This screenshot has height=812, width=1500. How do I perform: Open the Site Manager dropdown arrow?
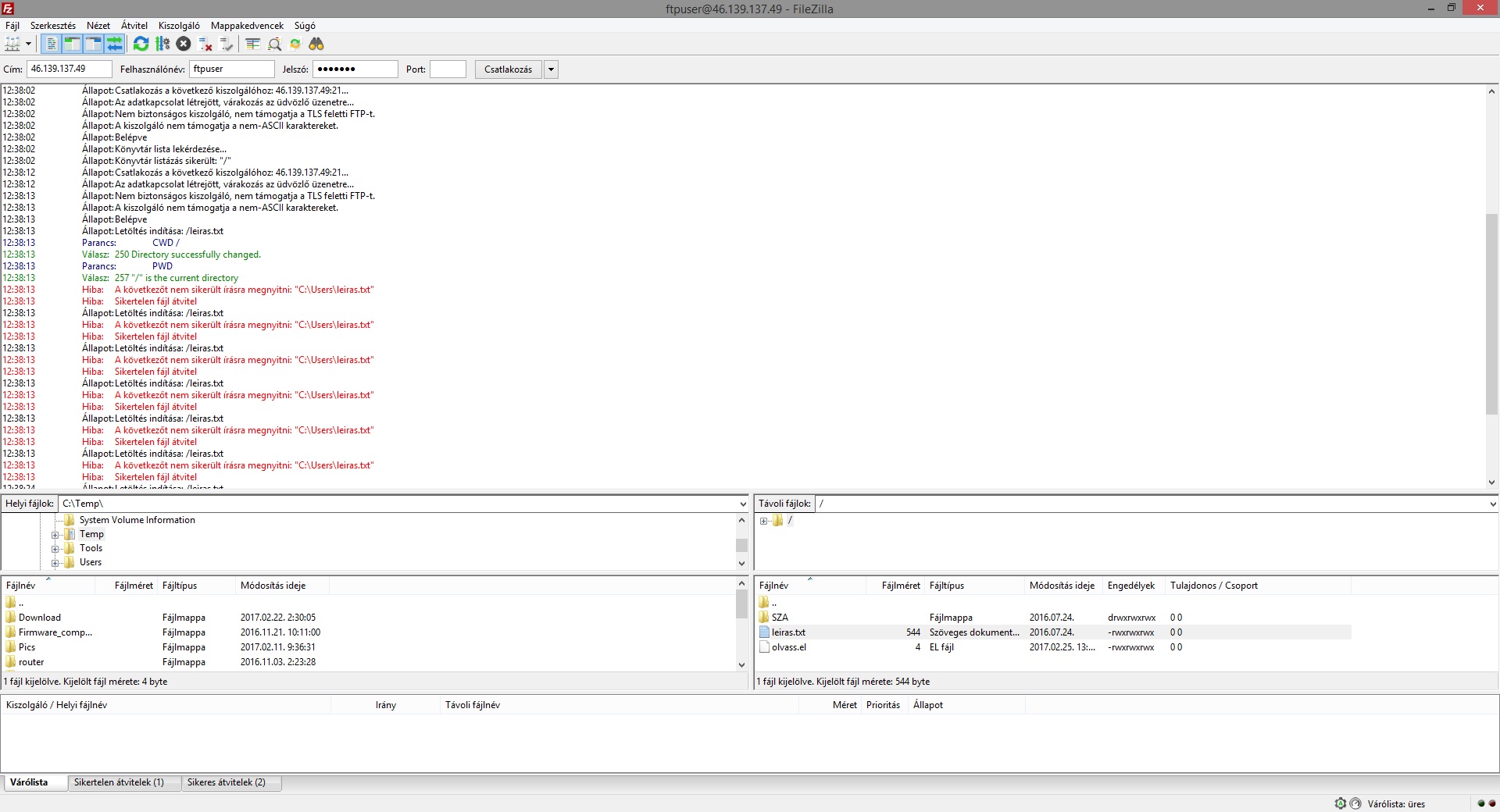pos(29,45)
